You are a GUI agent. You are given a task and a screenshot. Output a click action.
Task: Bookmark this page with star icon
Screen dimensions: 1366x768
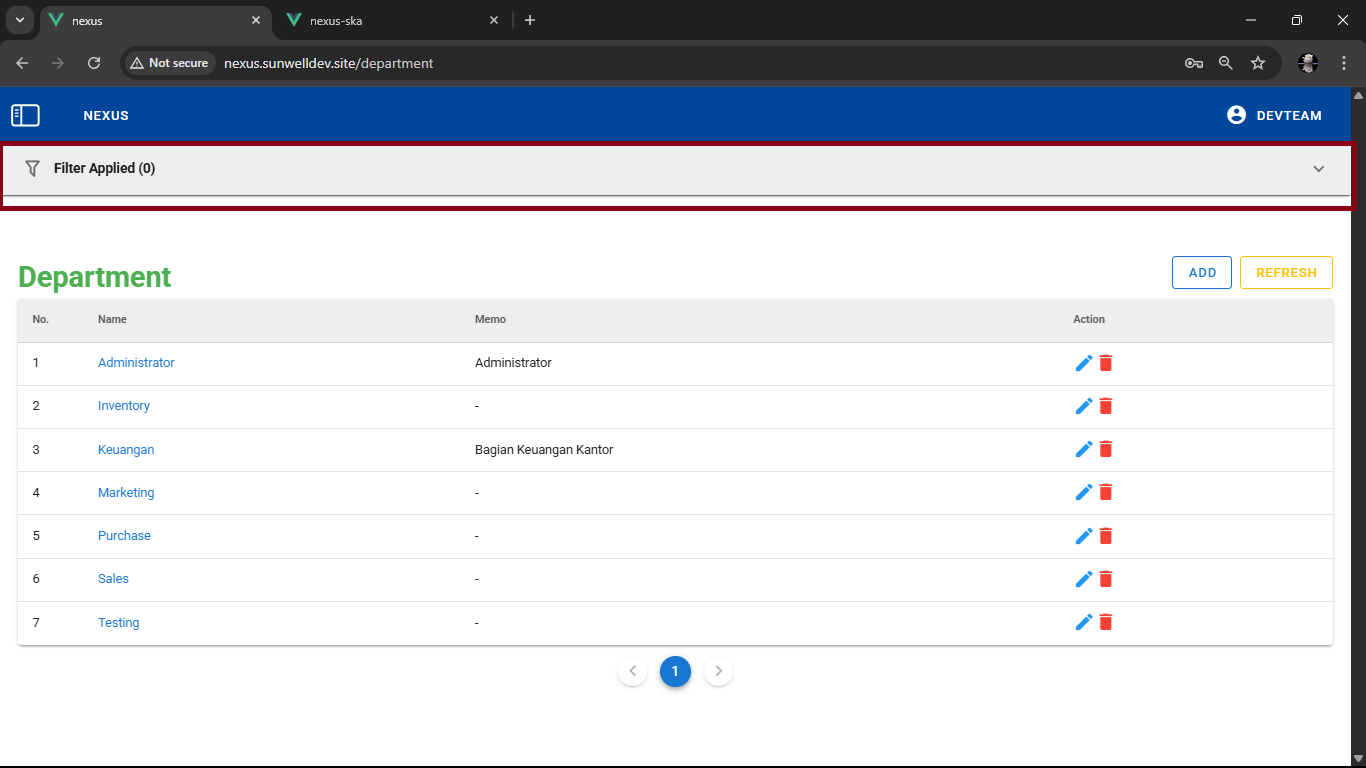coord(1258,63)
